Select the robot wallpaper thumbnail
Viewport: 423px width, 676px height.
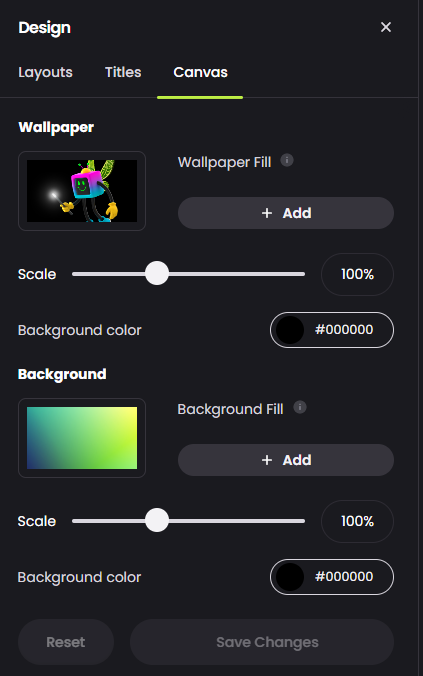click(82, 191)
